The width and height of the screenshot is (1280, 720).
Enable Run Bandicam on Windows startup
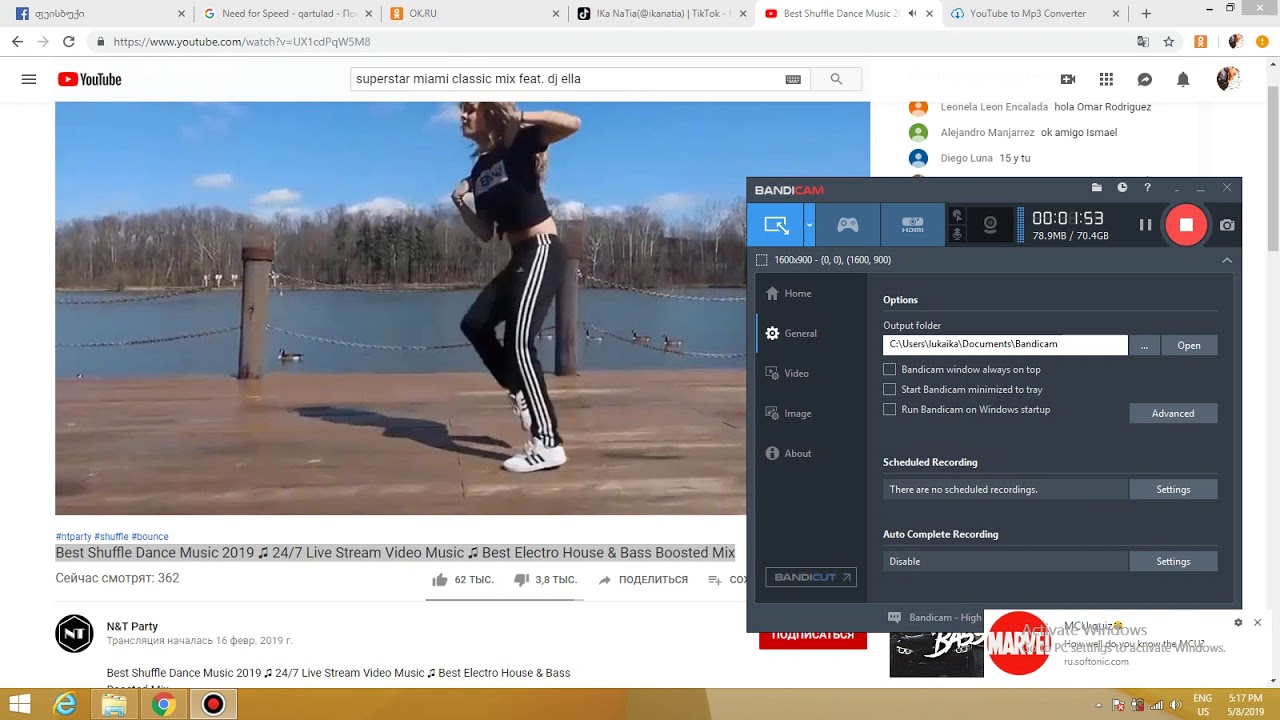(889, 409)
